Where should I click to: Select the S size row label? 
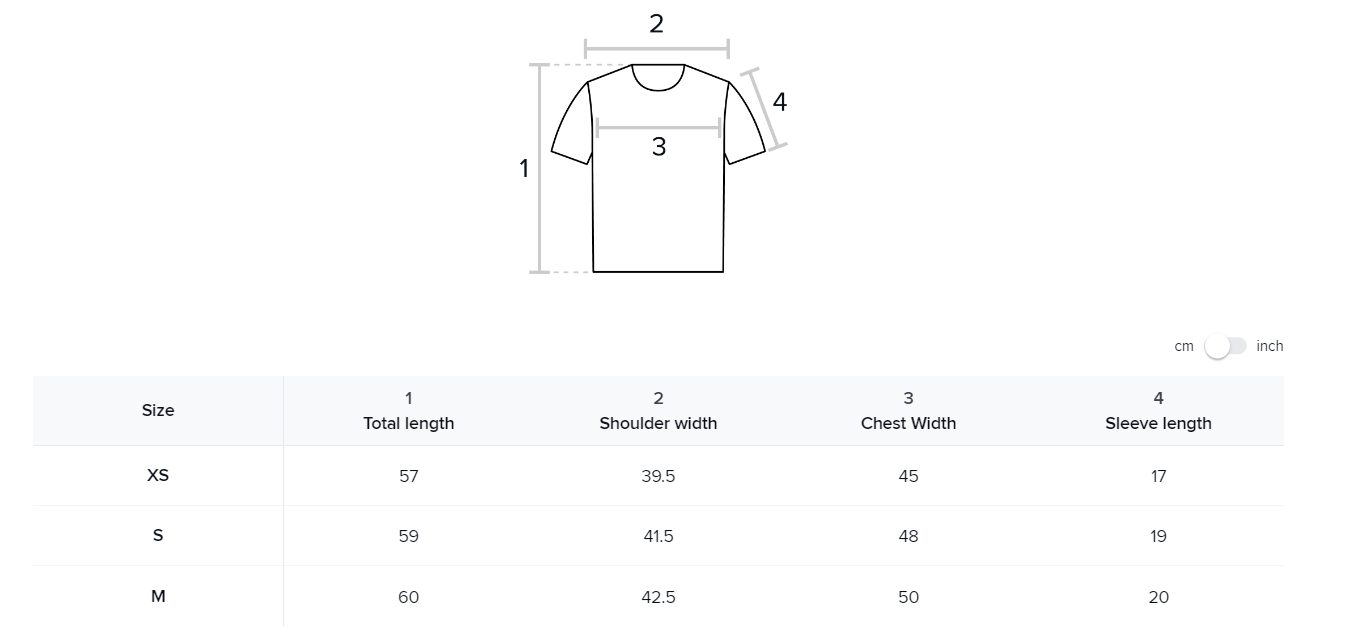tap(158, 535)
